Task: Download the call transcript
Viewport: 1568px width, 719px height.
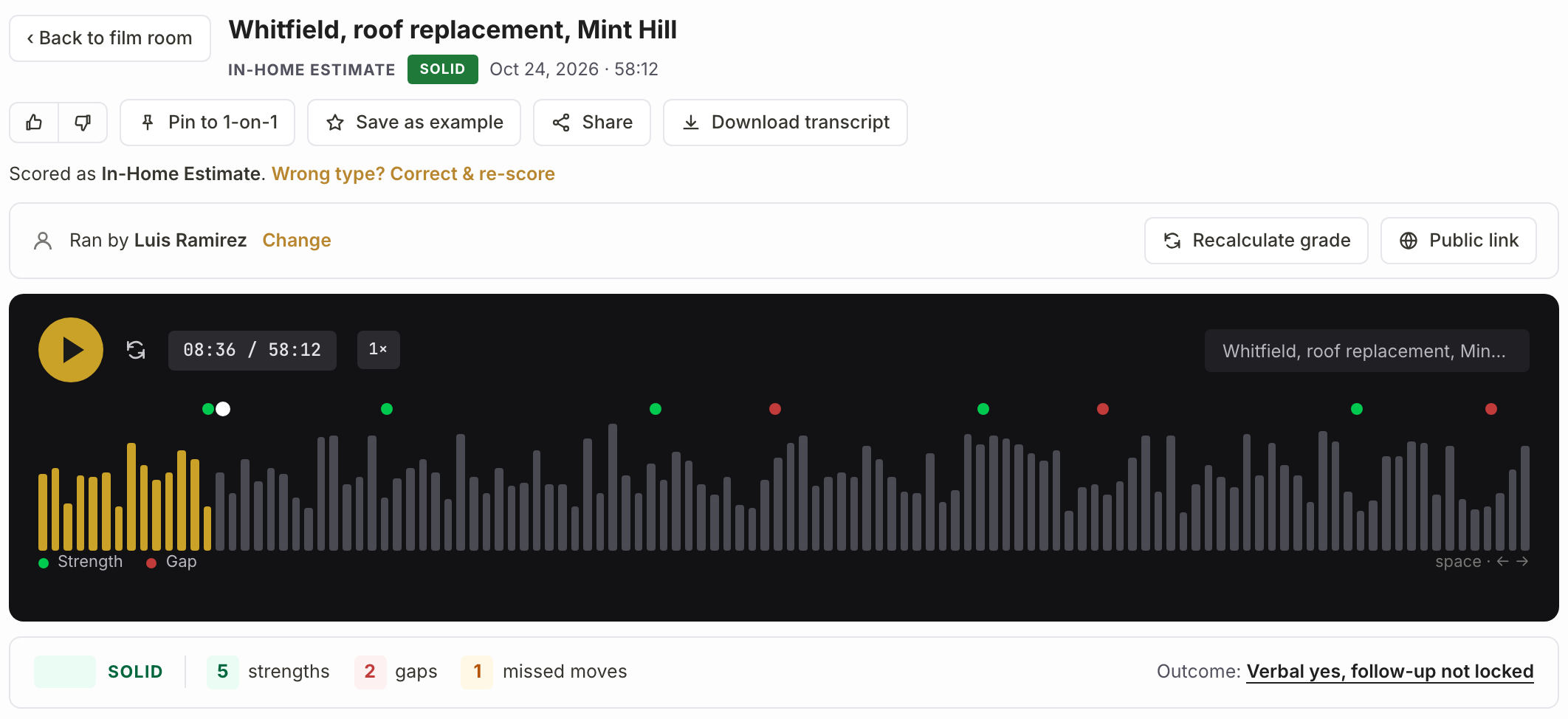Action: pyautogui.click(x=785, y=123)
